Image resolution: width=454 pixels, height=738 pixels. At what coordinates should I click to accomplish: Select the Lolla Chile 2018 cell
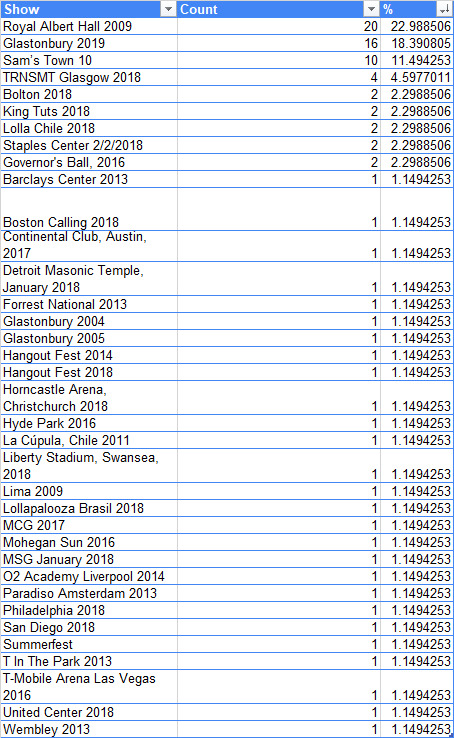pos(89,128)
